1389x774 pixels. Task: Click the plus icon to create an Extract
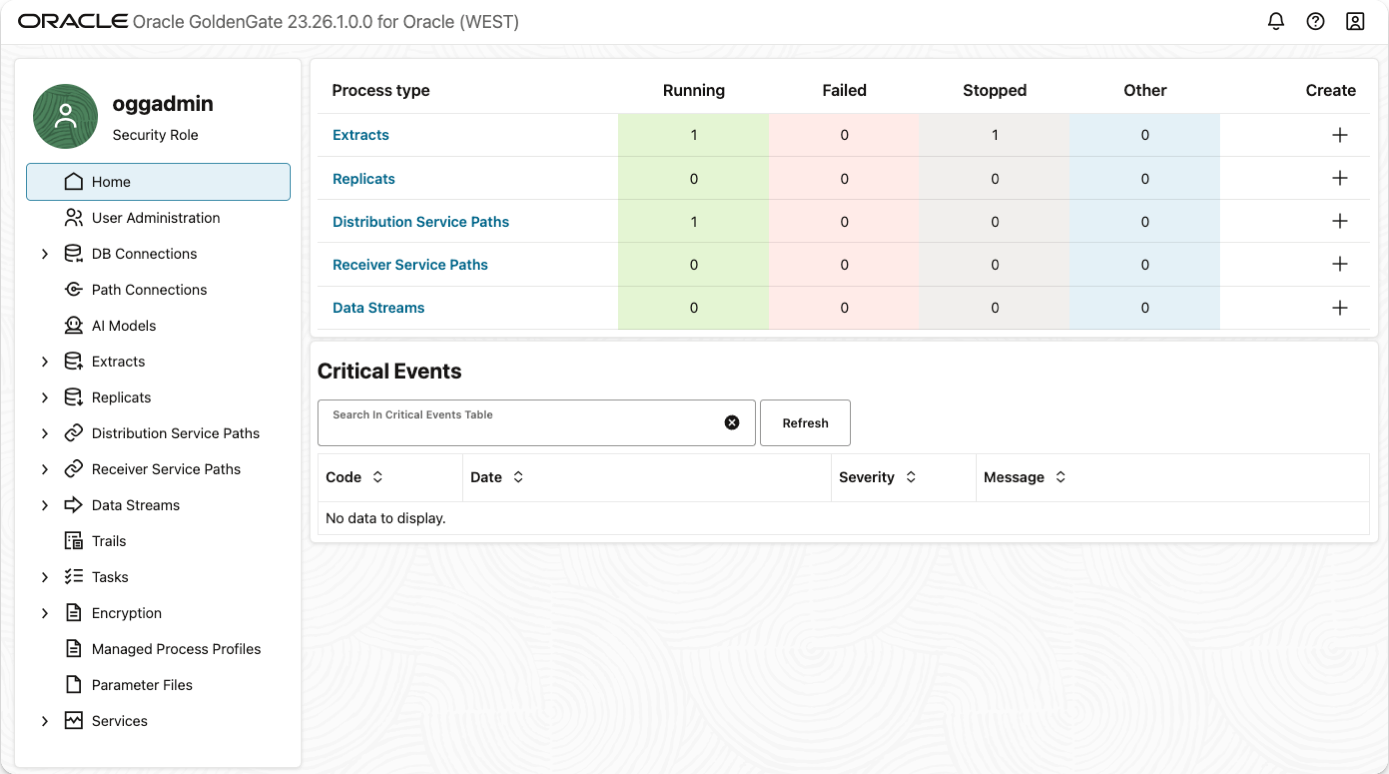1340,135
